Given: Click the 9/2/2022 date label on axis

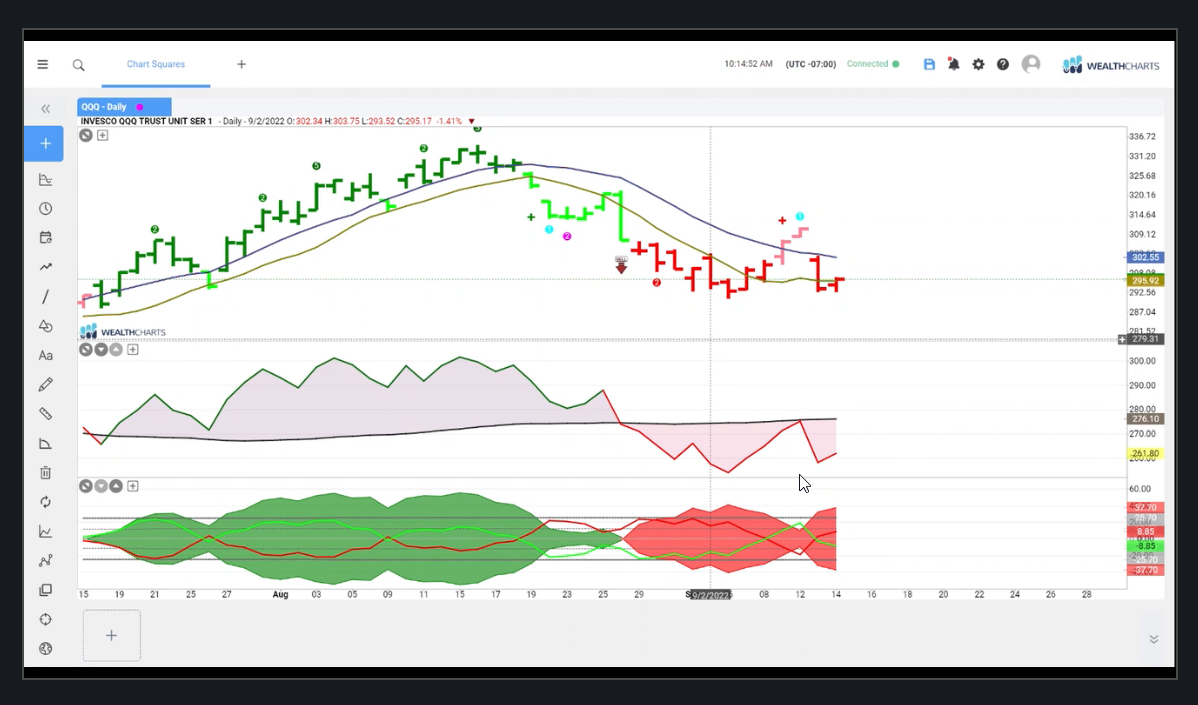Looking at the screenshot, I should coord(711,595).
